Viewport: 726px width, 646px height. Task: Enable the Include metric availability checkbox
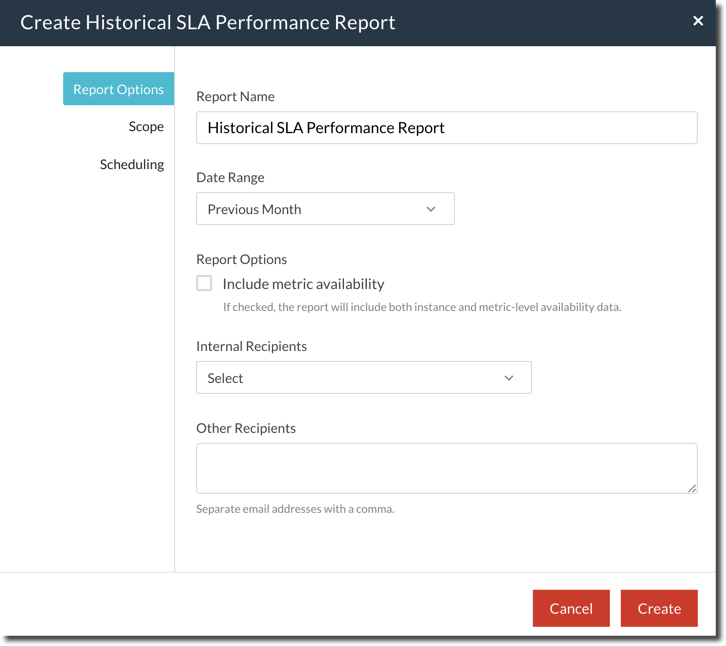(x=204, y=283)
